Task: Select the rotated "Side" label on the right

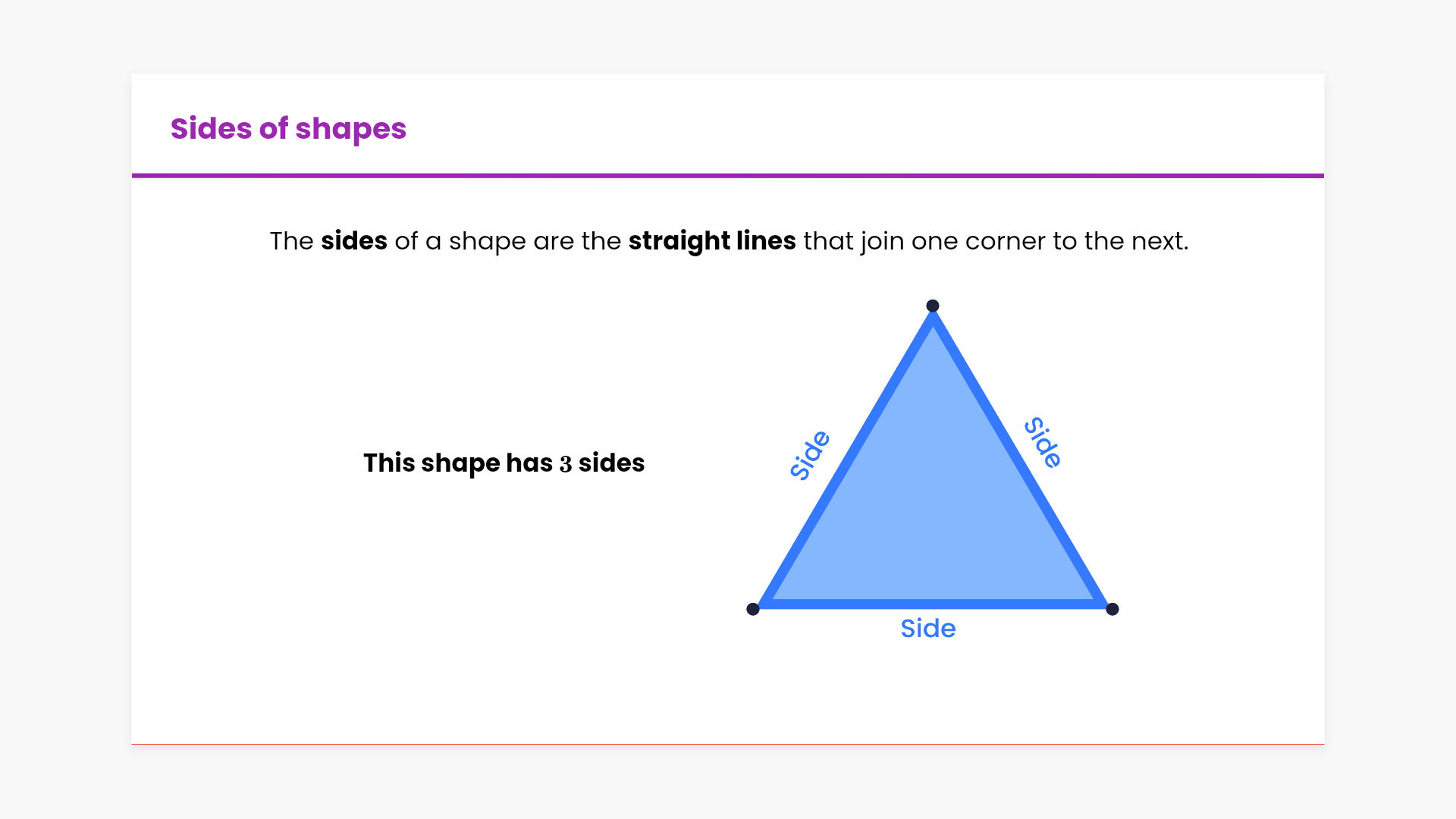Action: (x=1043, y=442)
